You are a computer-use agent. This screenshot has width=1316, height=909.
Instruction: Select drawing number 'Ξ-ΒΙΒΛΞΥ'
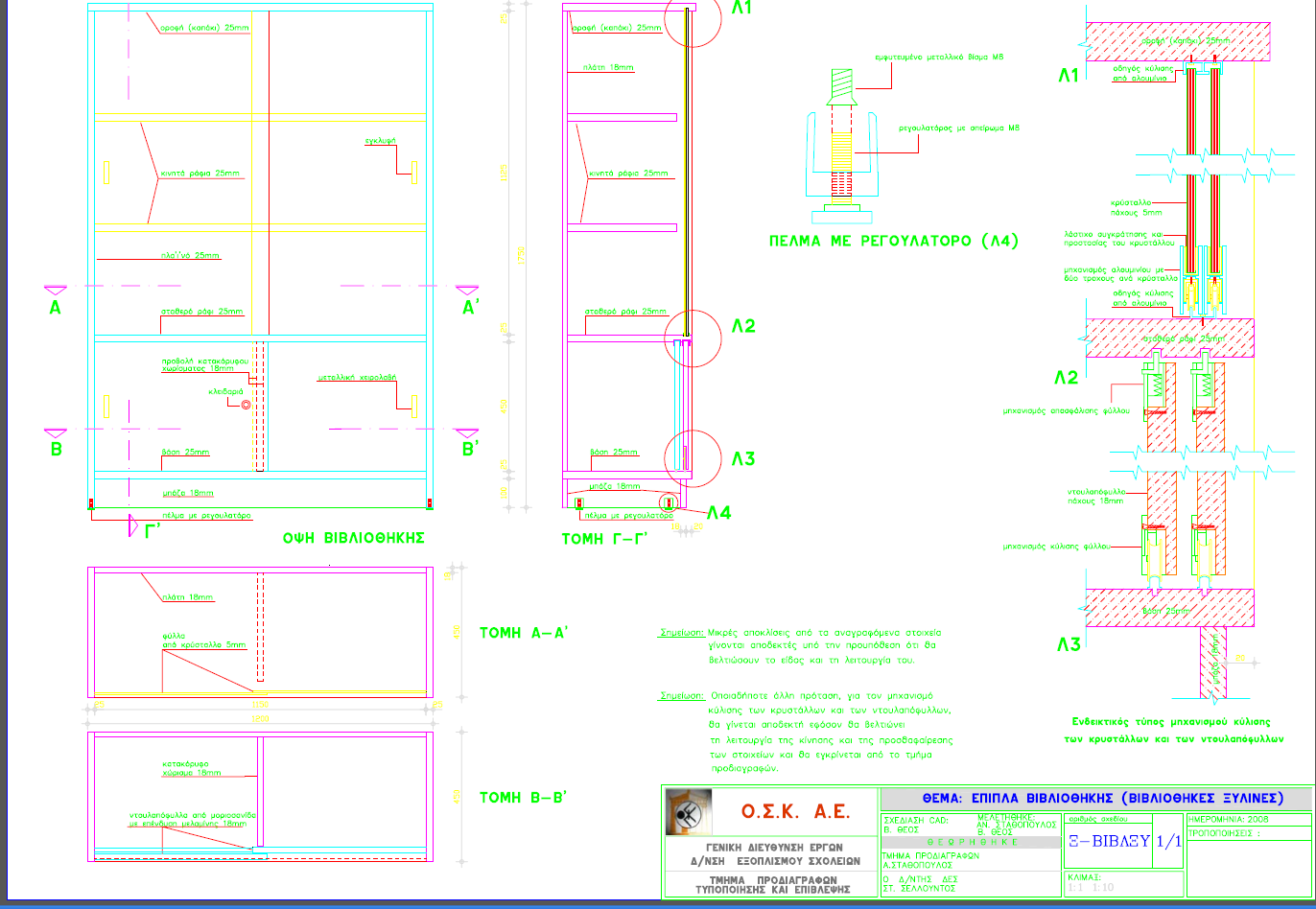coord(1110,842)
